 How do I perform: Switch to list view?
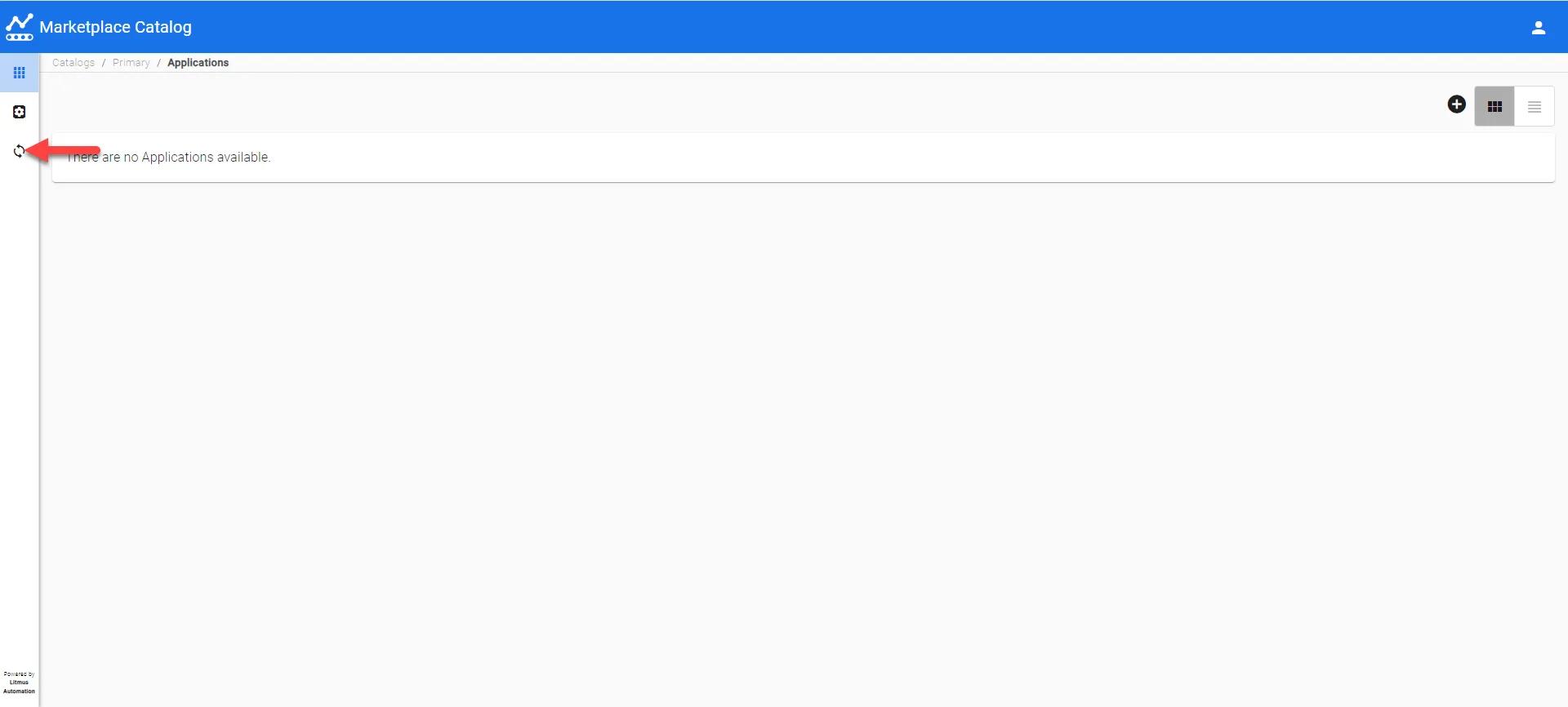1534,106
